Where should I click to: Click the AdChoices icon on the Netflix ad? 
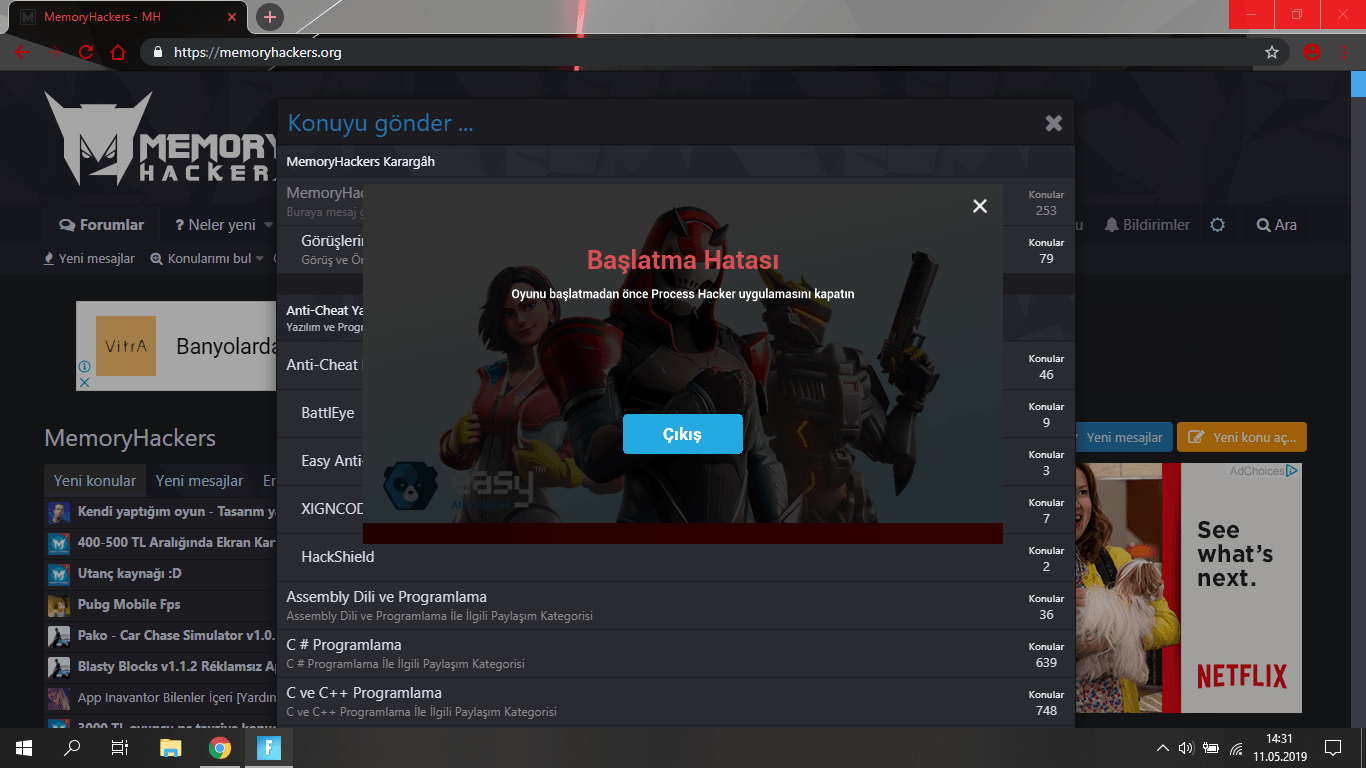click(1292, 471)
